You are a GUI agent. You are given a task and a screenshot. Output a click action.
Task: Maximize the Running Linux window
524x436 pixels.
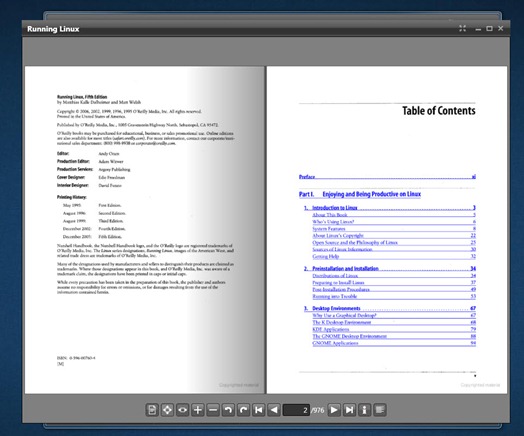pyautogui.click(x=489, y=29)
